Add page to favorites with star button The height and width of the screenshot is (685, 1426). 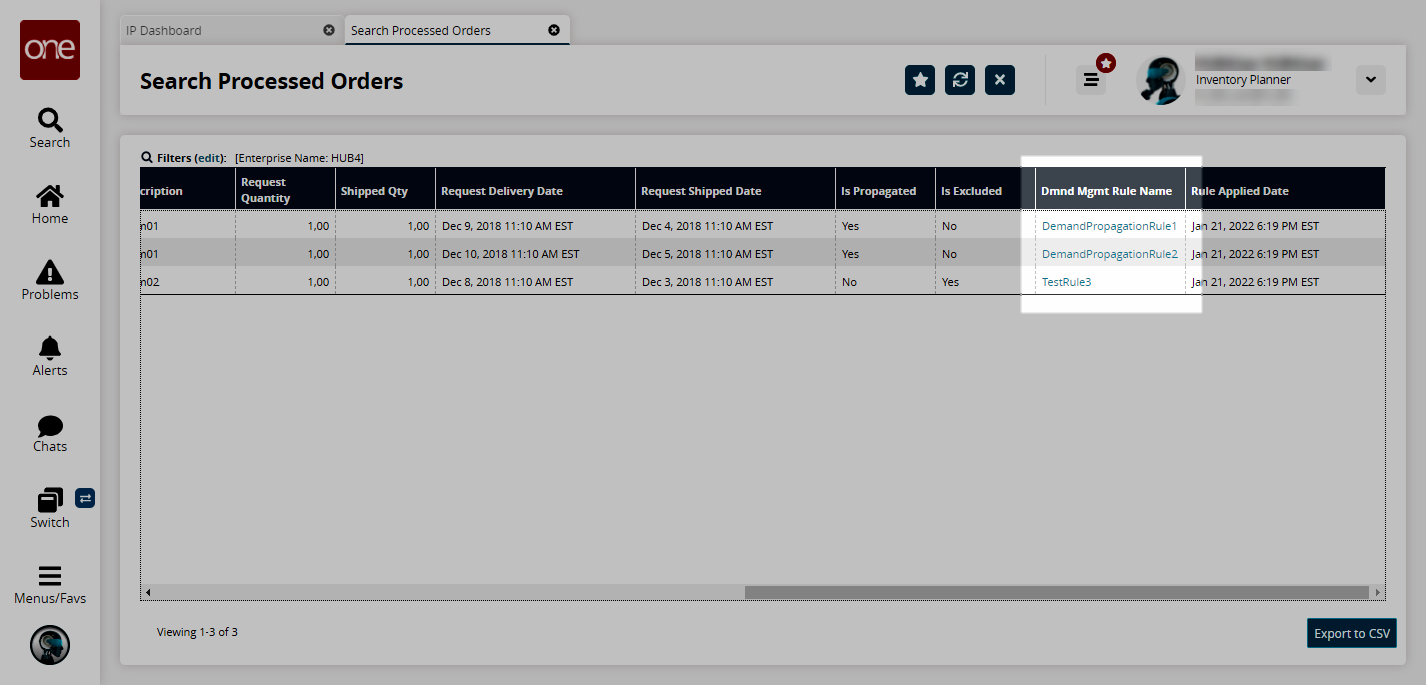(920, 80)
